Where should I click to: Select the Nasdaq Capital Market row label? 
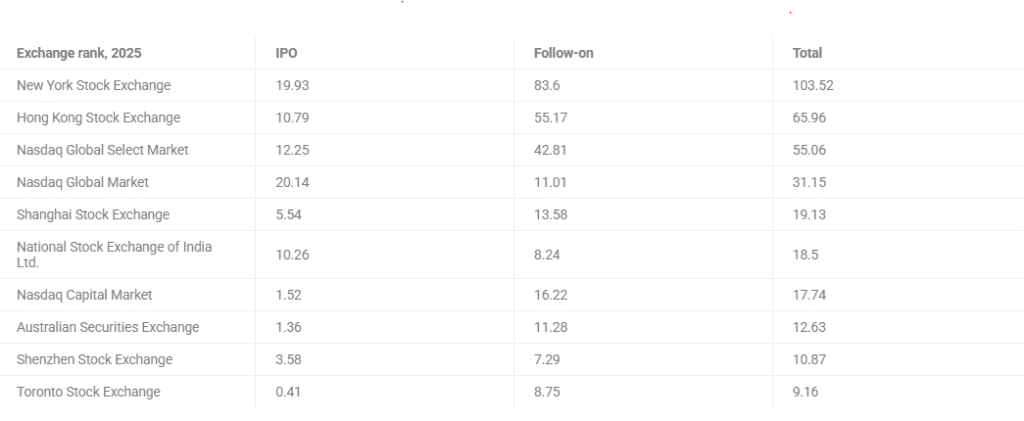(84, 295)
